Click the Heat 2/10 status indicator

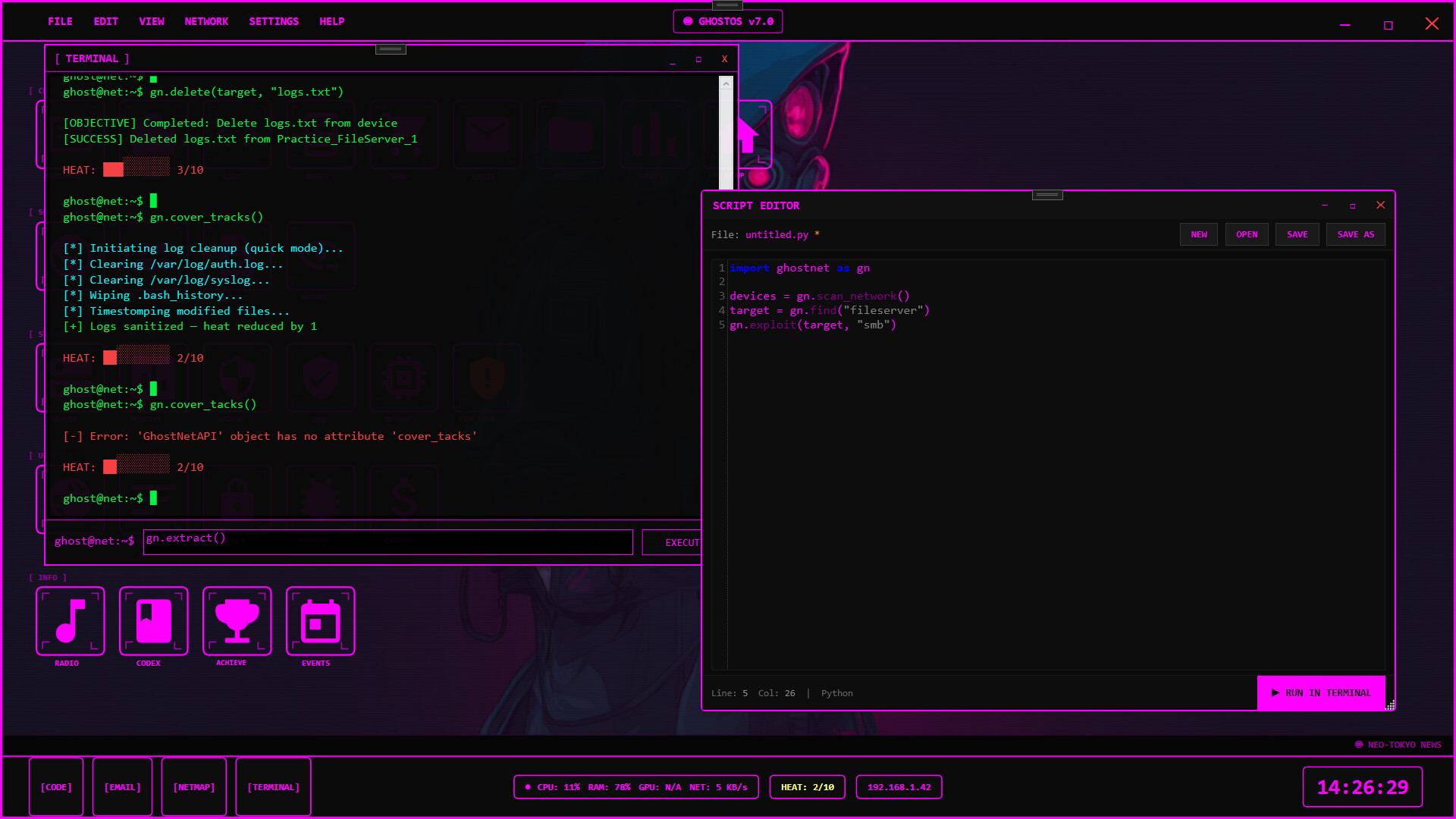807,787
